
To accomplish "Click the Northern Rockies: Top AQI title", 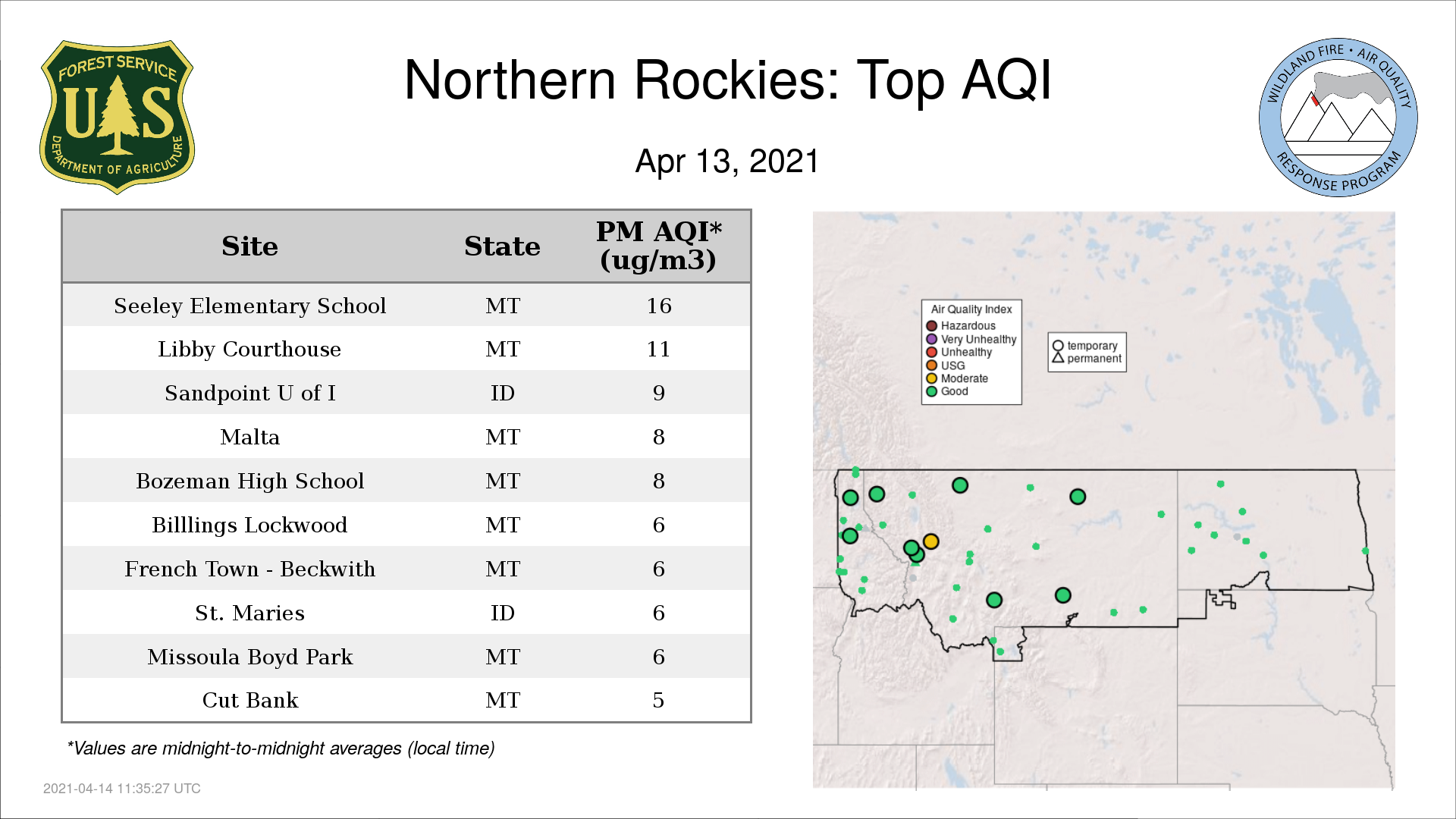I will pyautogui.click(x=727, y=80).
